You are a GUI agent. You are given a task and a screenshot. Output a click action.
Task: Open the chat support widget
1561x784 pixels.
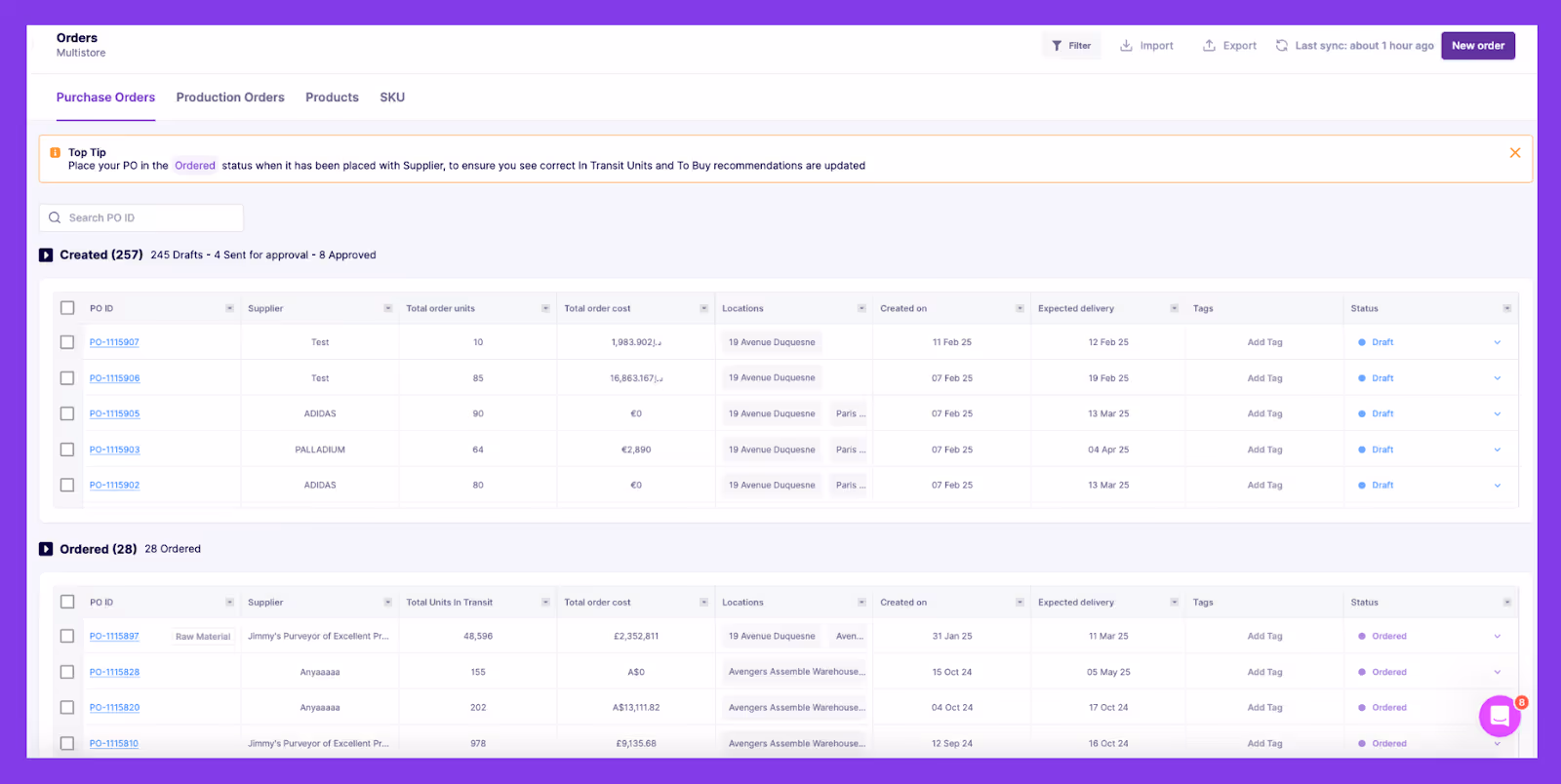[1500, 717]
